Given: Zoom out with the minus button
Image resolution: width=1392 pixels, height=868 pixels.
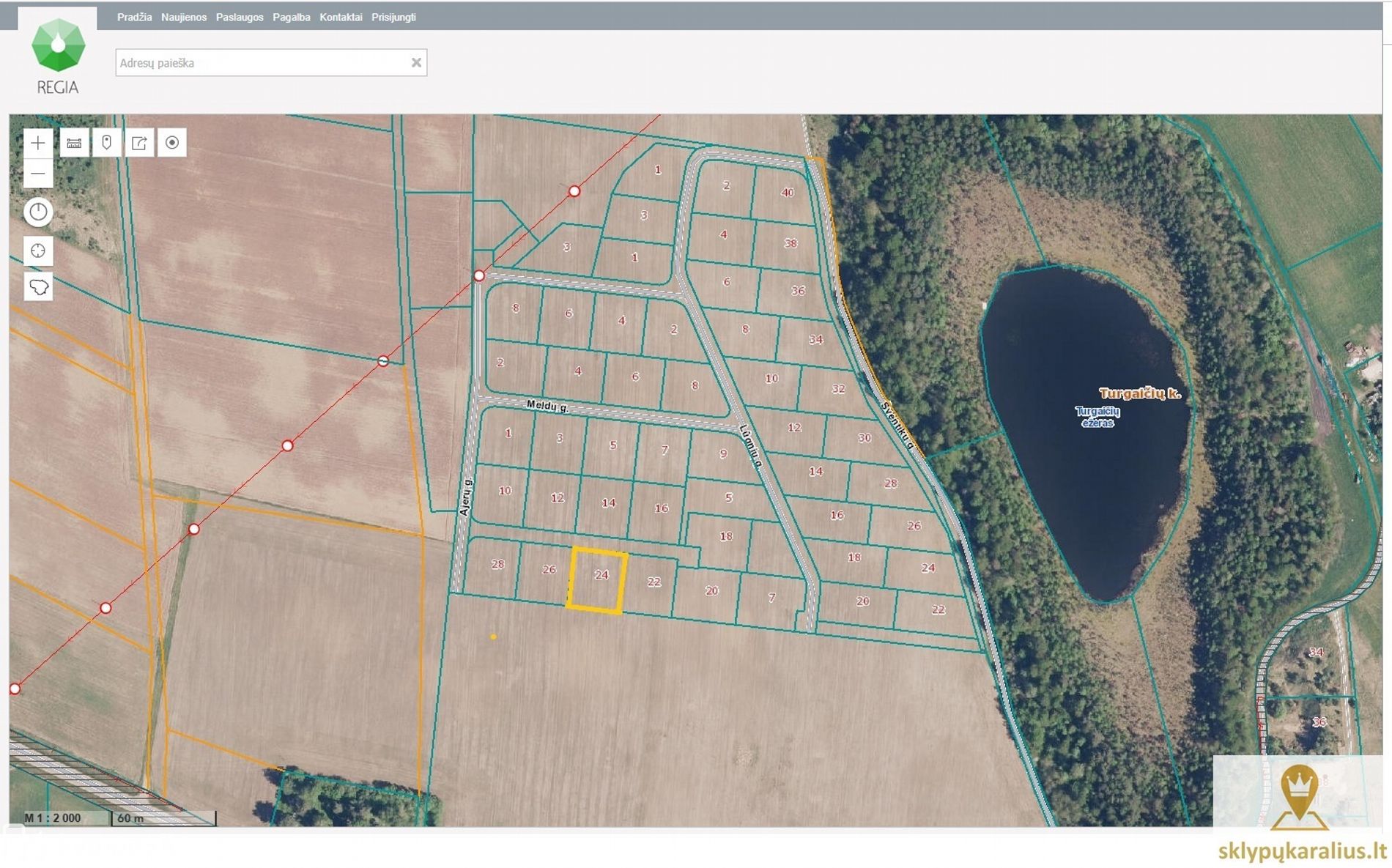Looking at the screenshot, I should [38, 174].
